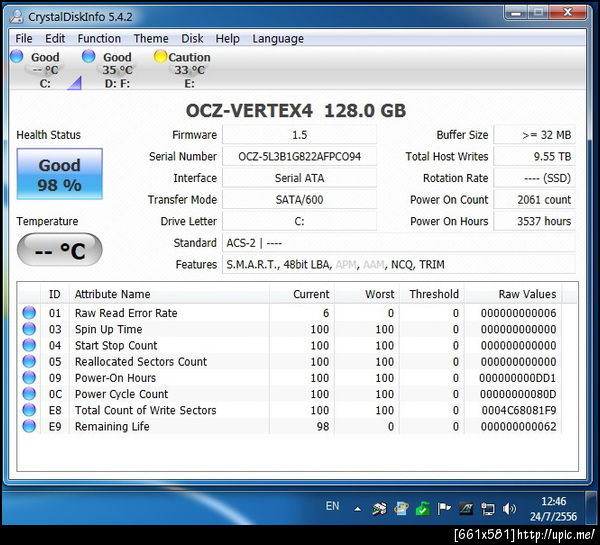Click the Attribute Name column header
Screen dimensions: 600x545
[169, 294]
